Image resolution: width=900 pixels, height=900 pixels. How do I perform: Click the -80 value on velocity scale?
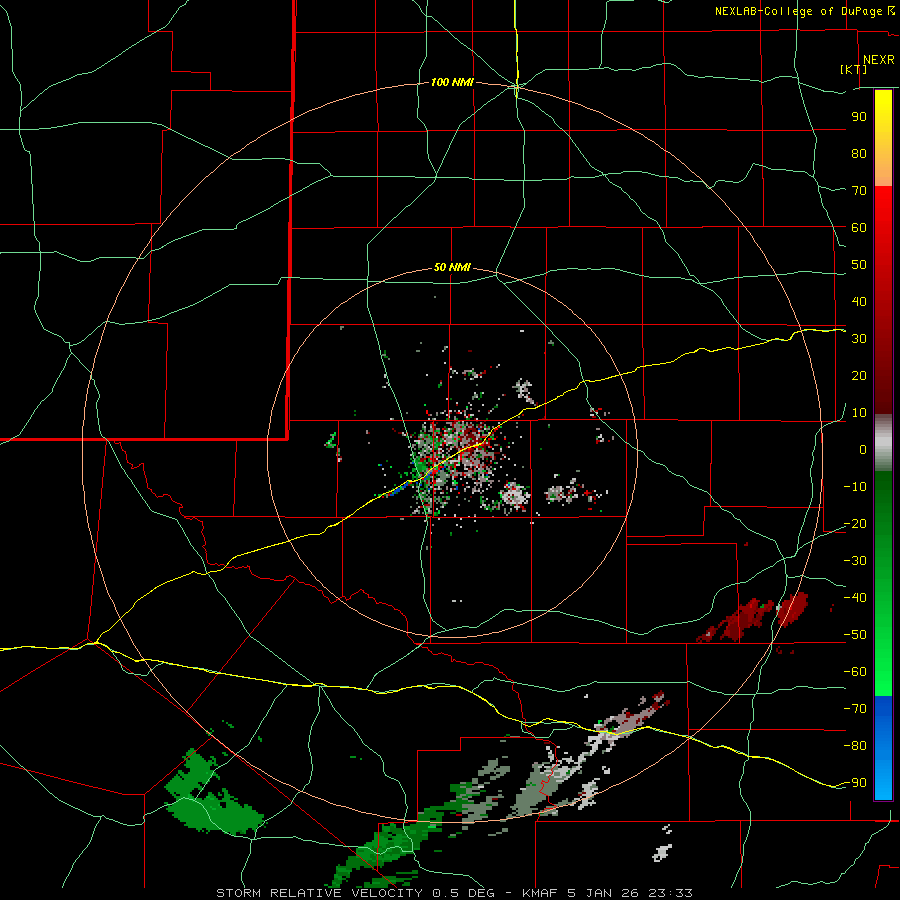[855, 746]
